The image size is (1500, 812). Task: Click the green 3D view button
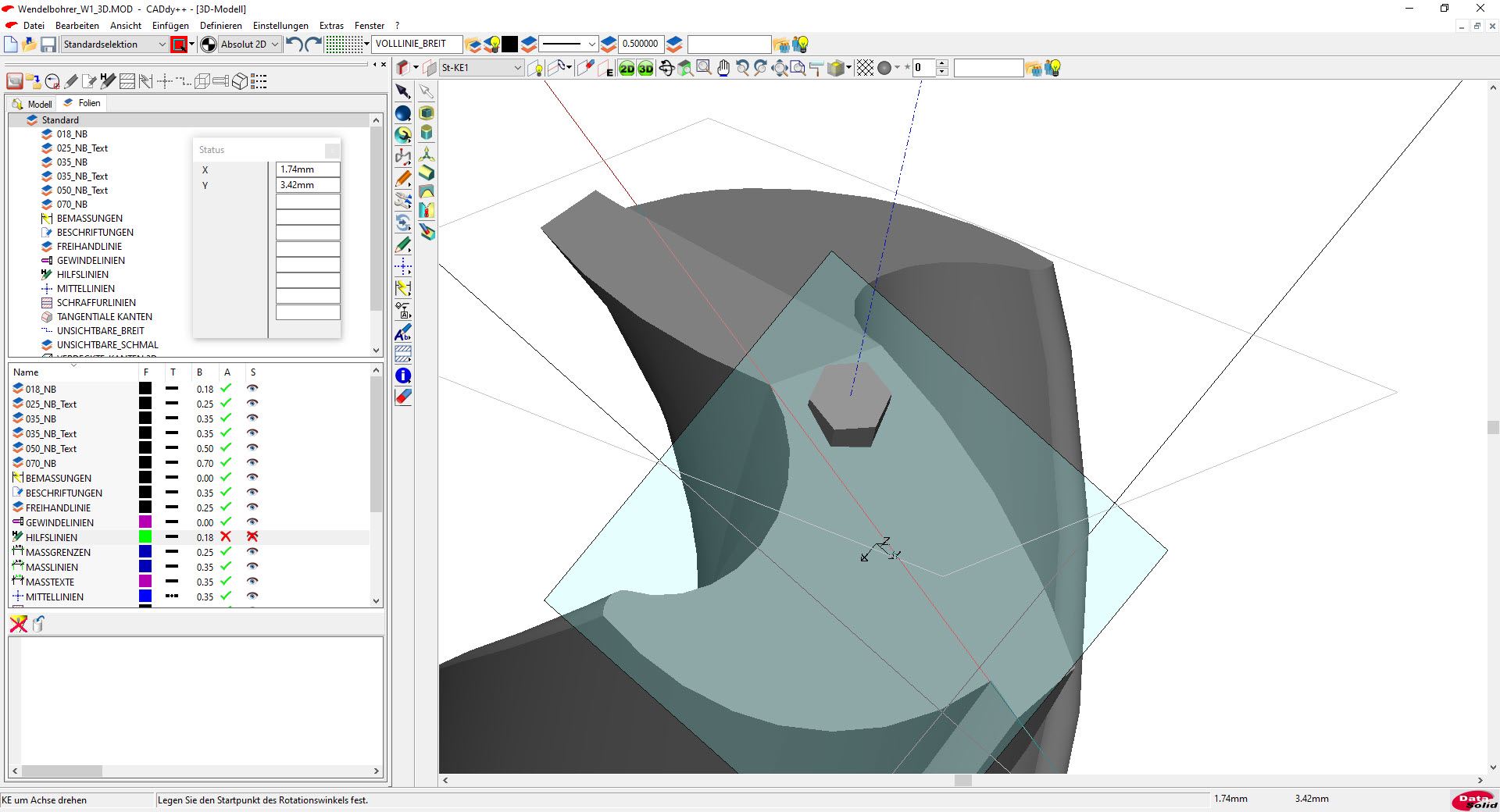645,69
